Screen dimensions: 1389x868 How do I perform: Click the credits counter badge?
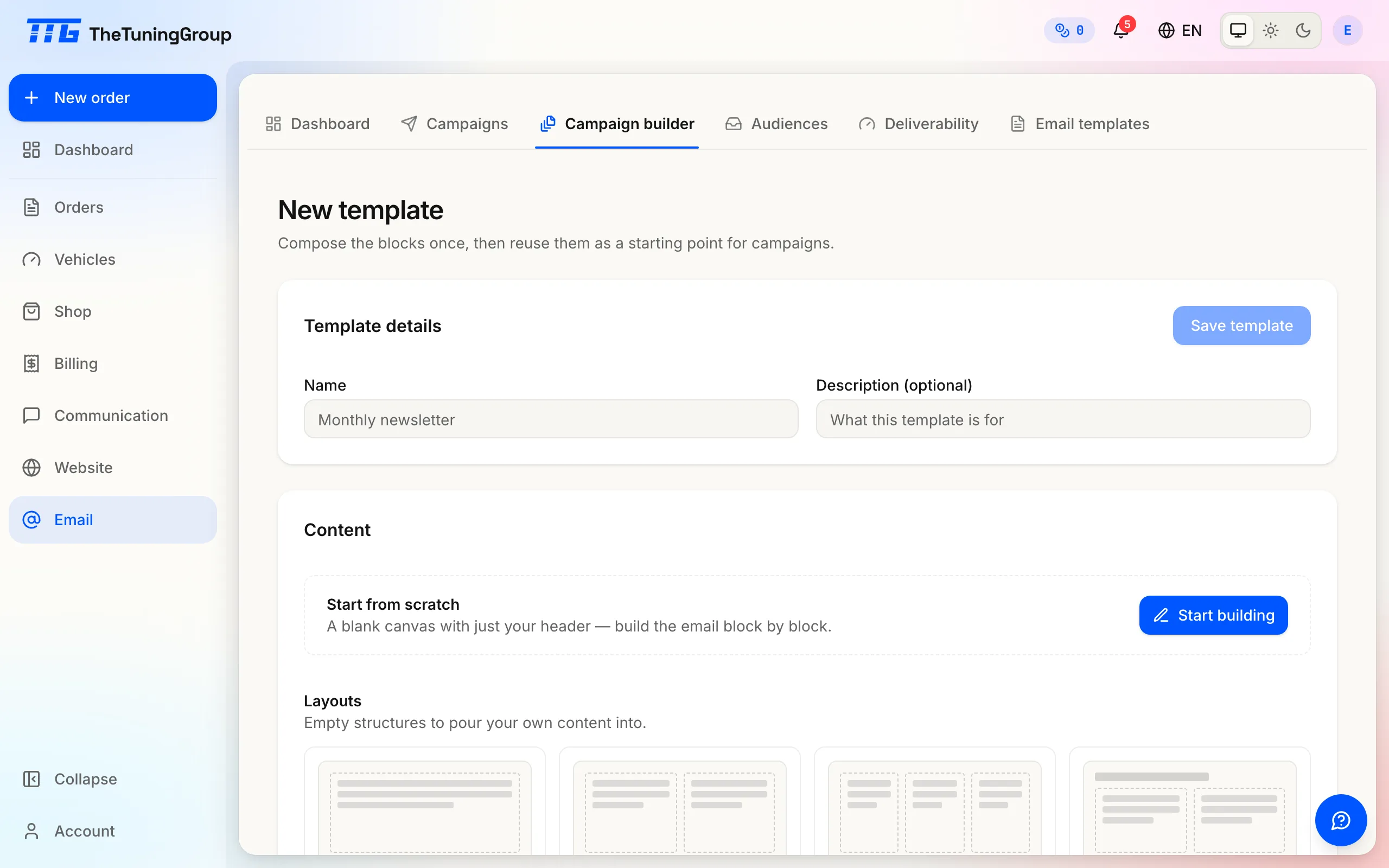(1069, 30)
